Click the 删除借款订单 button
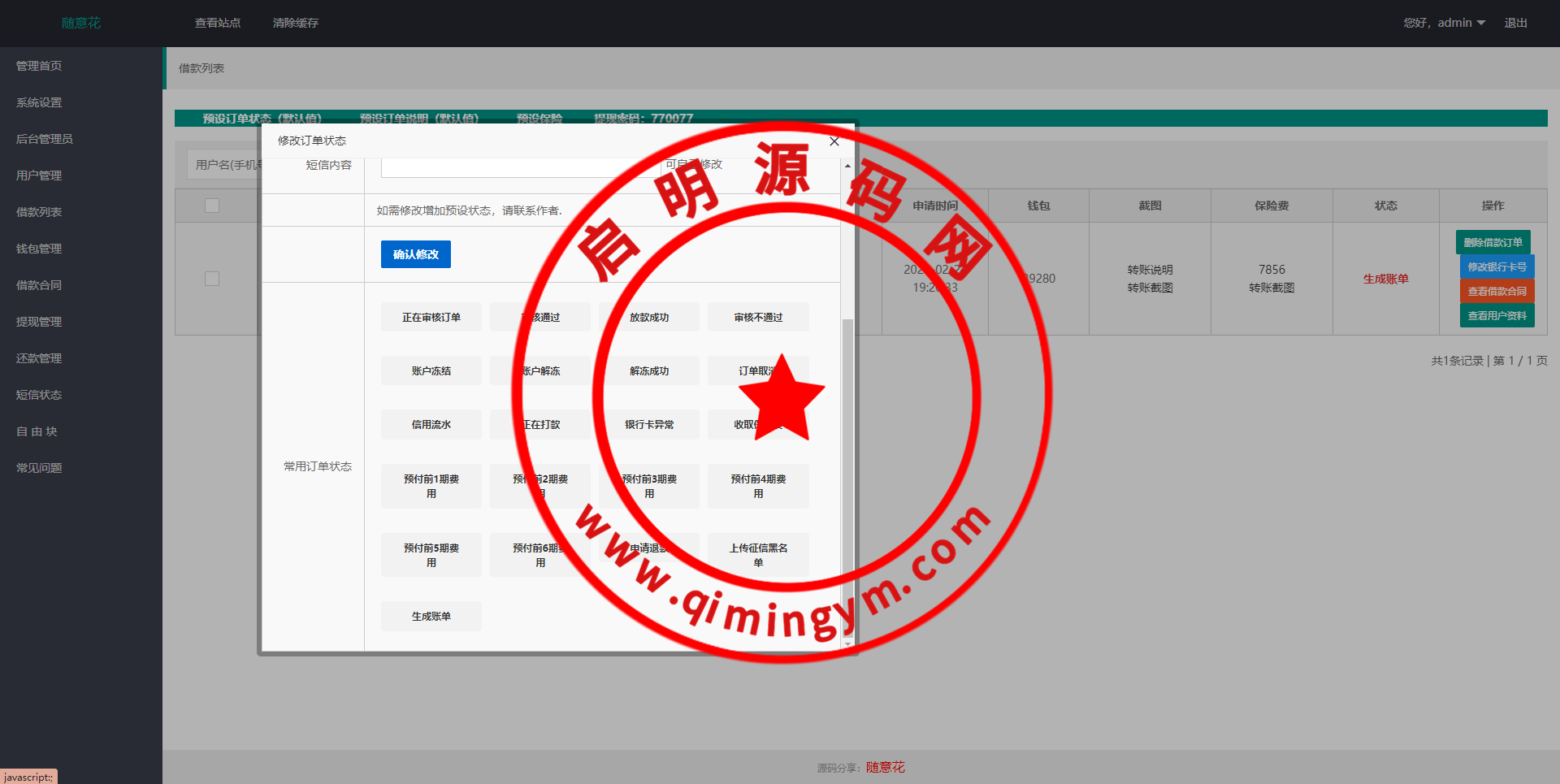The width and height of the screenshot is (1560, 784). [1493, 242]
